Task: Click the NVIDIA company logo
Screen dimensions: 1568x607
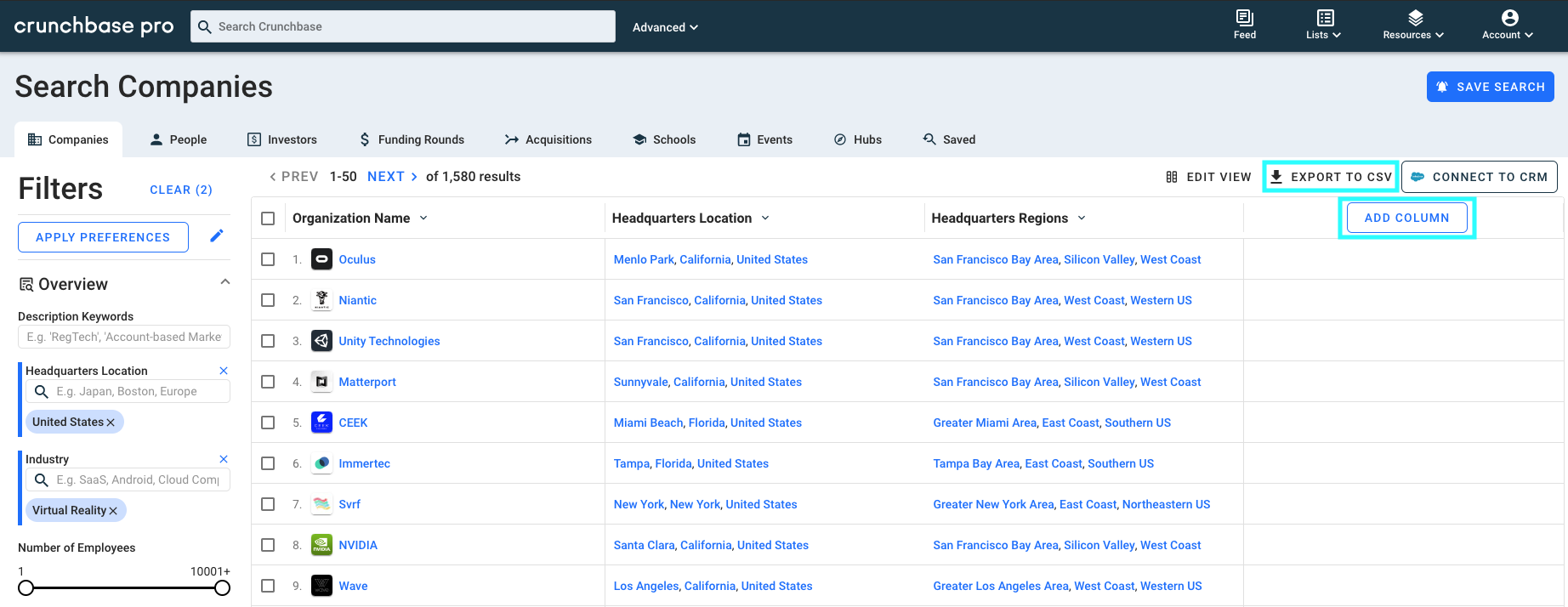Action: point(321,545)
